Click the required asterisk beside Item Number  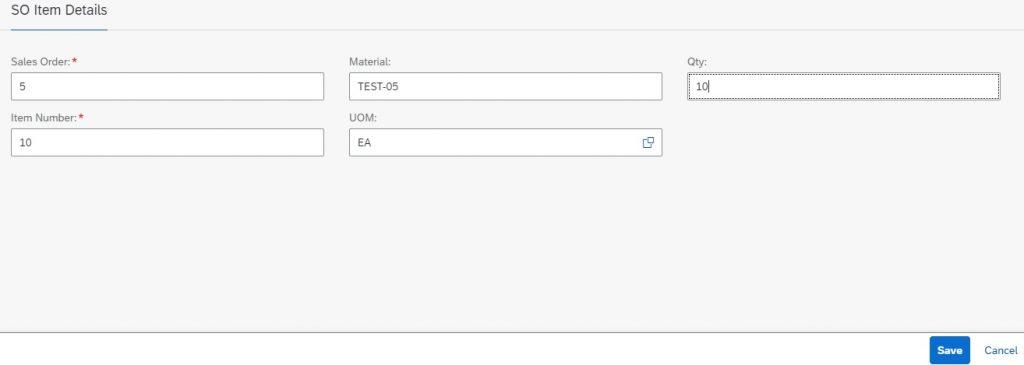click(81, 116)
